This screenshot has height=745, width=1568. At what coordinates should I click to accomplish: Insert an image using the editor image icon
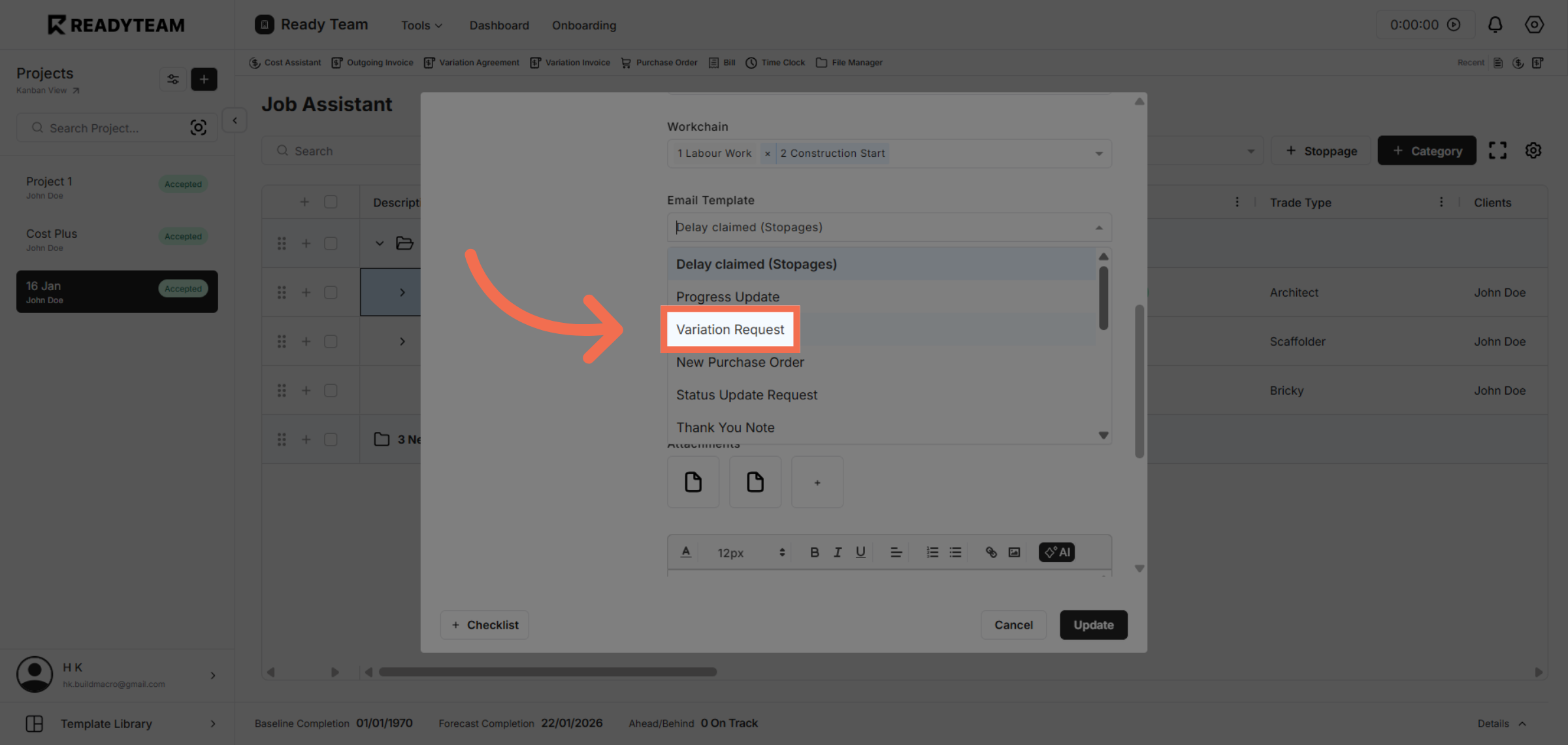(1014, 552)
